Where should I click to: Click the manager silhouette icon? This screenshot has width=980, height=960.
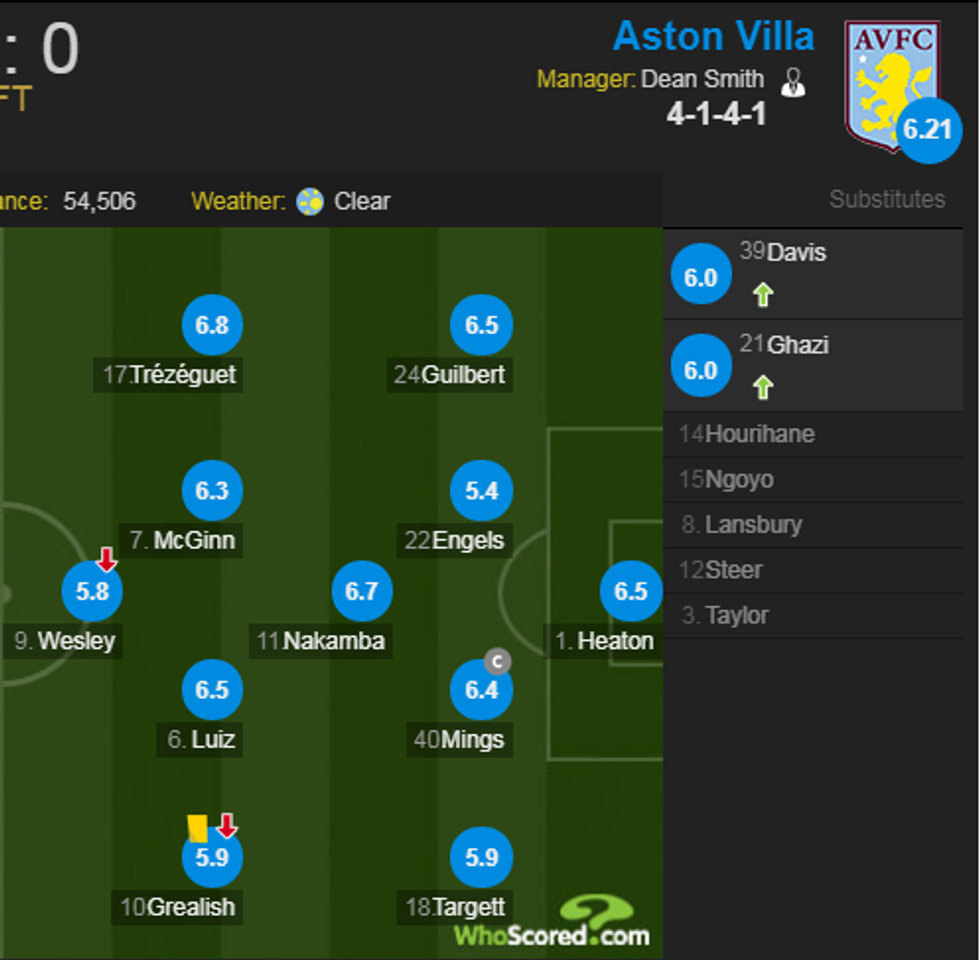[x=794, y=81]
